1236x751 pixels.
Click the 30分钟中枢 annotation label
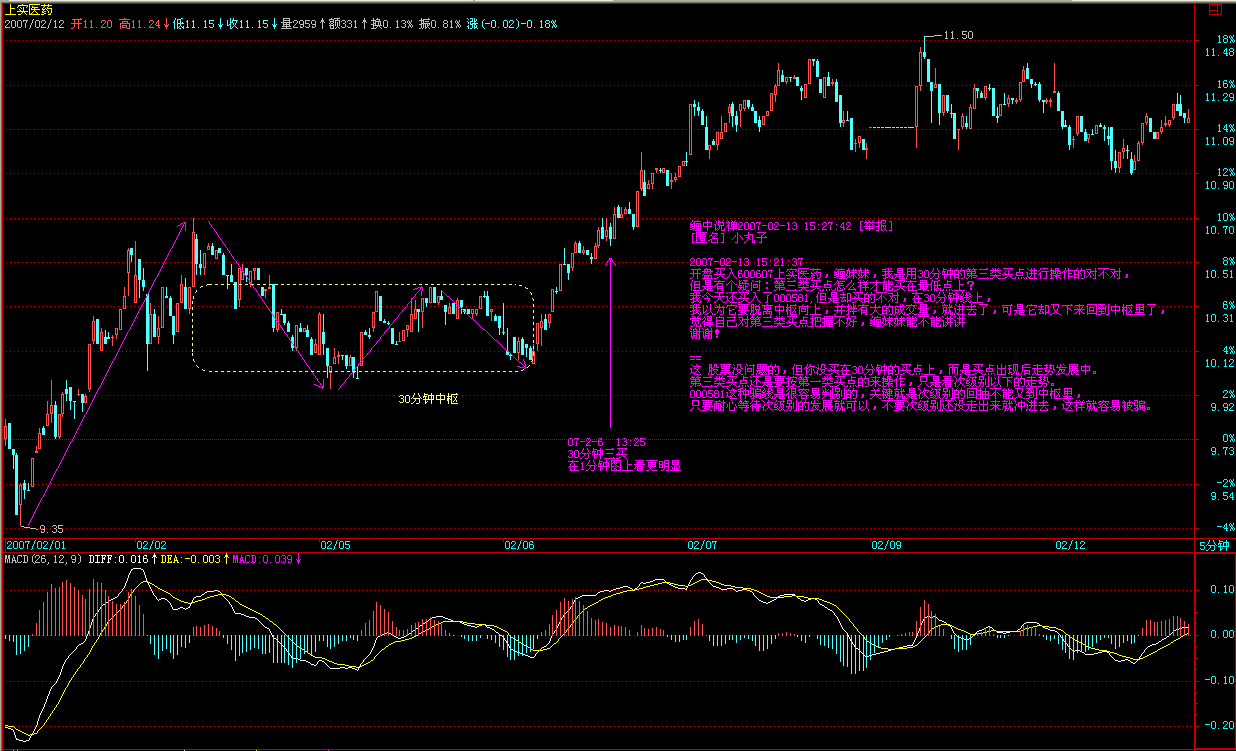pyautogui.click(x=428, y=399)
